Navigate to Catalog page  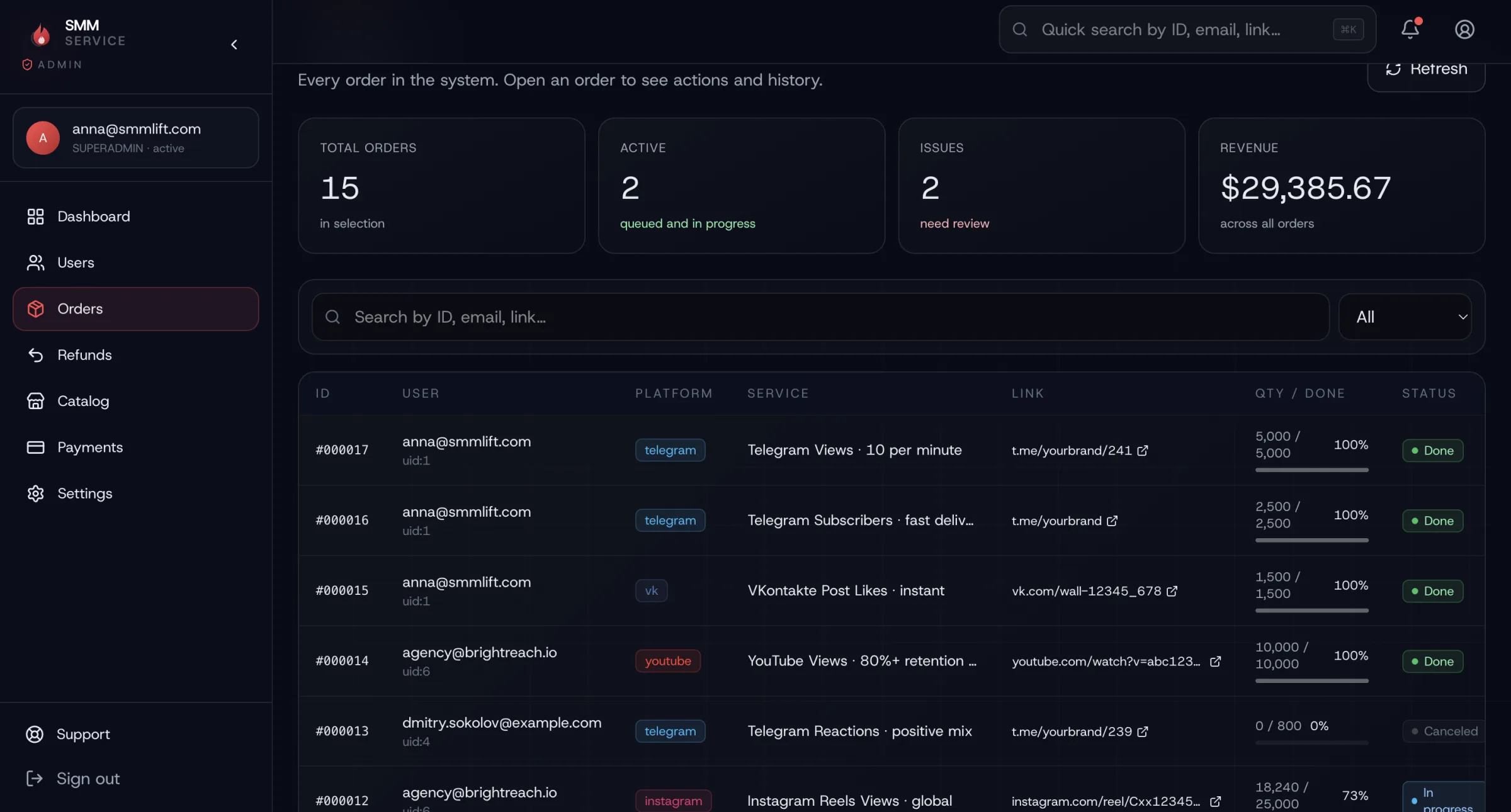click(83, 401)
